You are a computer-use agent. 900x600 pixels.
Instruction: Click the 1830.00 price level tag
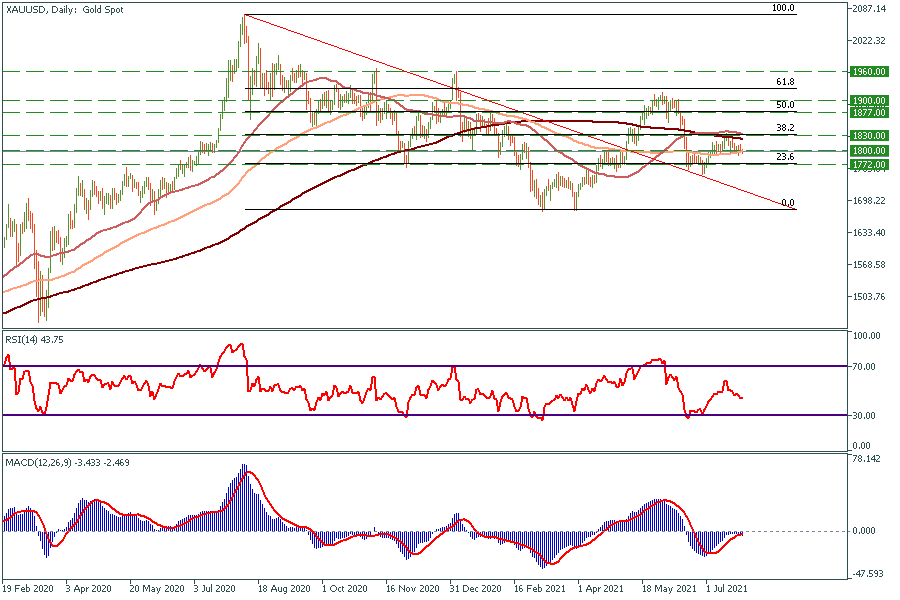tap(872, 135)
